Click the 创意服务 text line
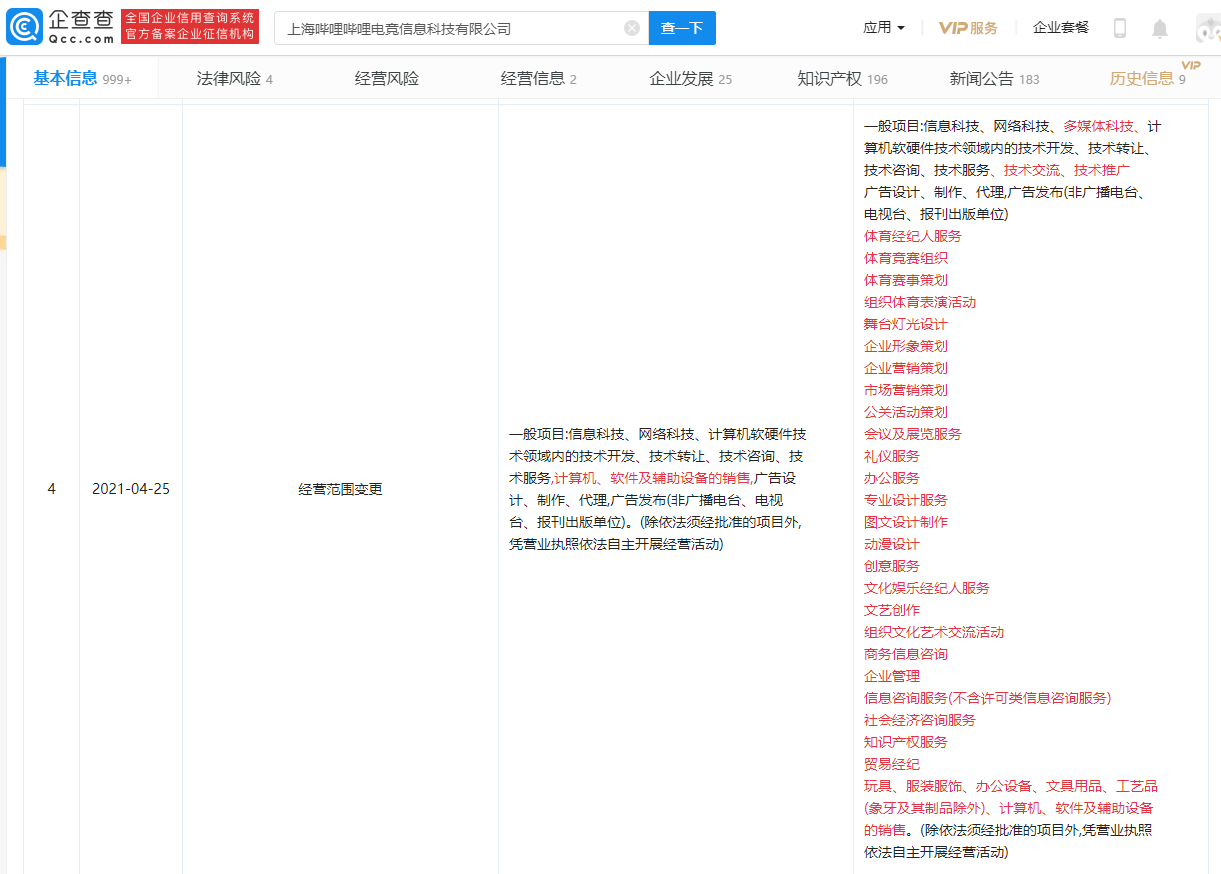The width and height of the screenshot is (1221, 874). coord(892,566)
